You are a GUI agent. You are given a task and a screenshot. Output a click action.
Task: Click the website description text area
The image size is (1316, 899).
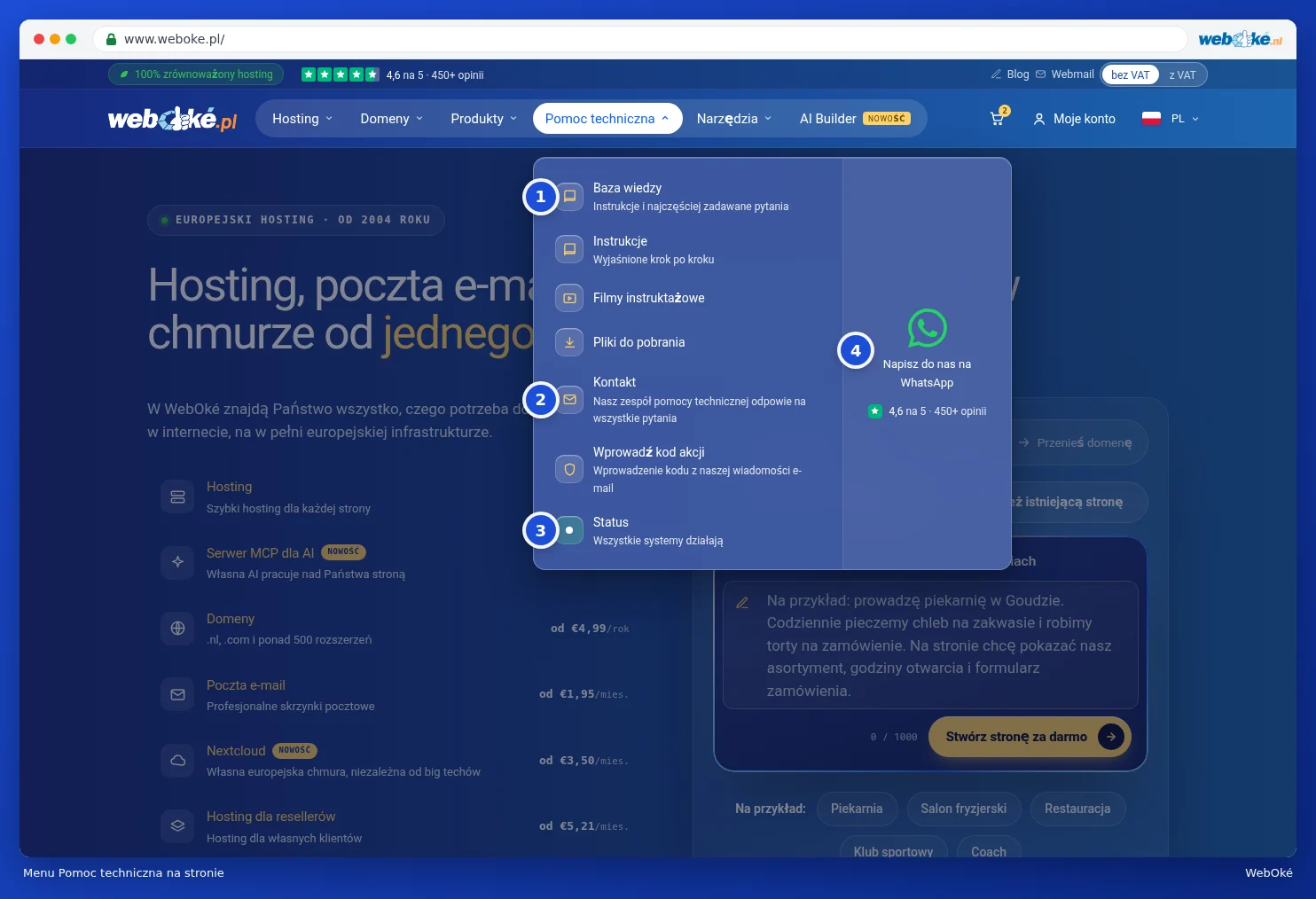[x=930, y=645]
